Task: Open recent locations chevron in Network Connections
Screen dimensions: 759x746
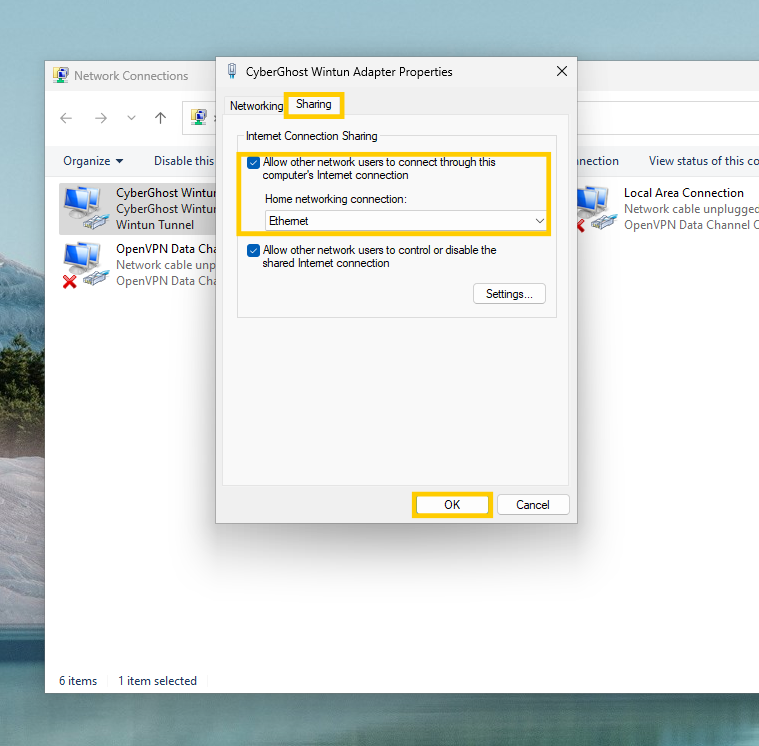Action: pos(131,118)
